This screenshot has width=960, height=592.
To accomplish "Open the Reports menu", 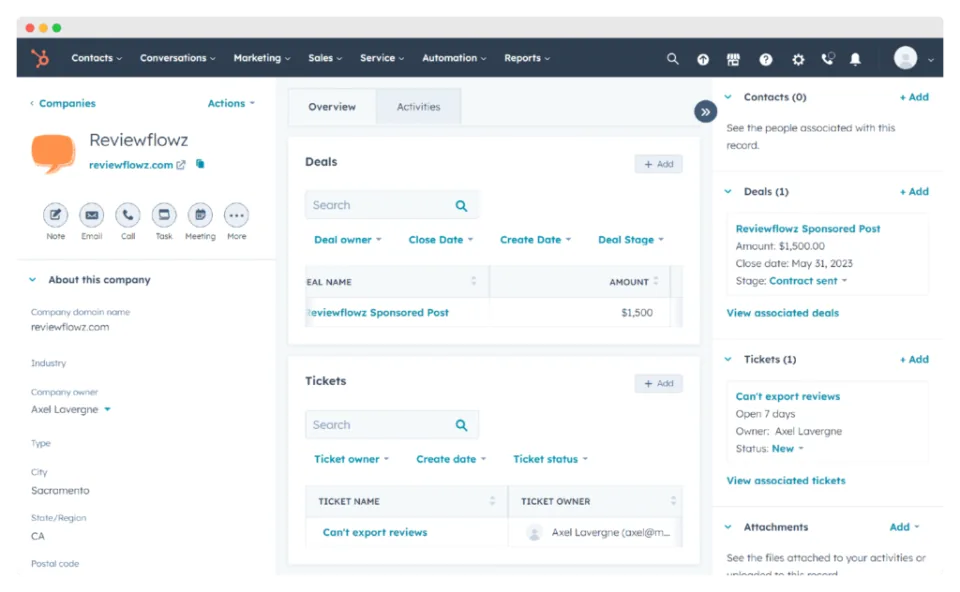I will tap(527, 58).
